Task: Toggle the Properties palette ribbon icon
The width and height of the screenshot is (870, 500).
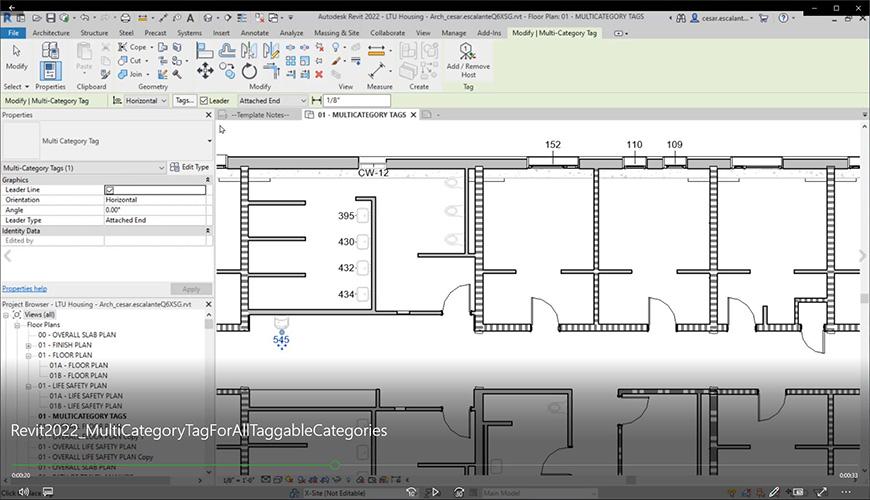Action: pos(50,71)
